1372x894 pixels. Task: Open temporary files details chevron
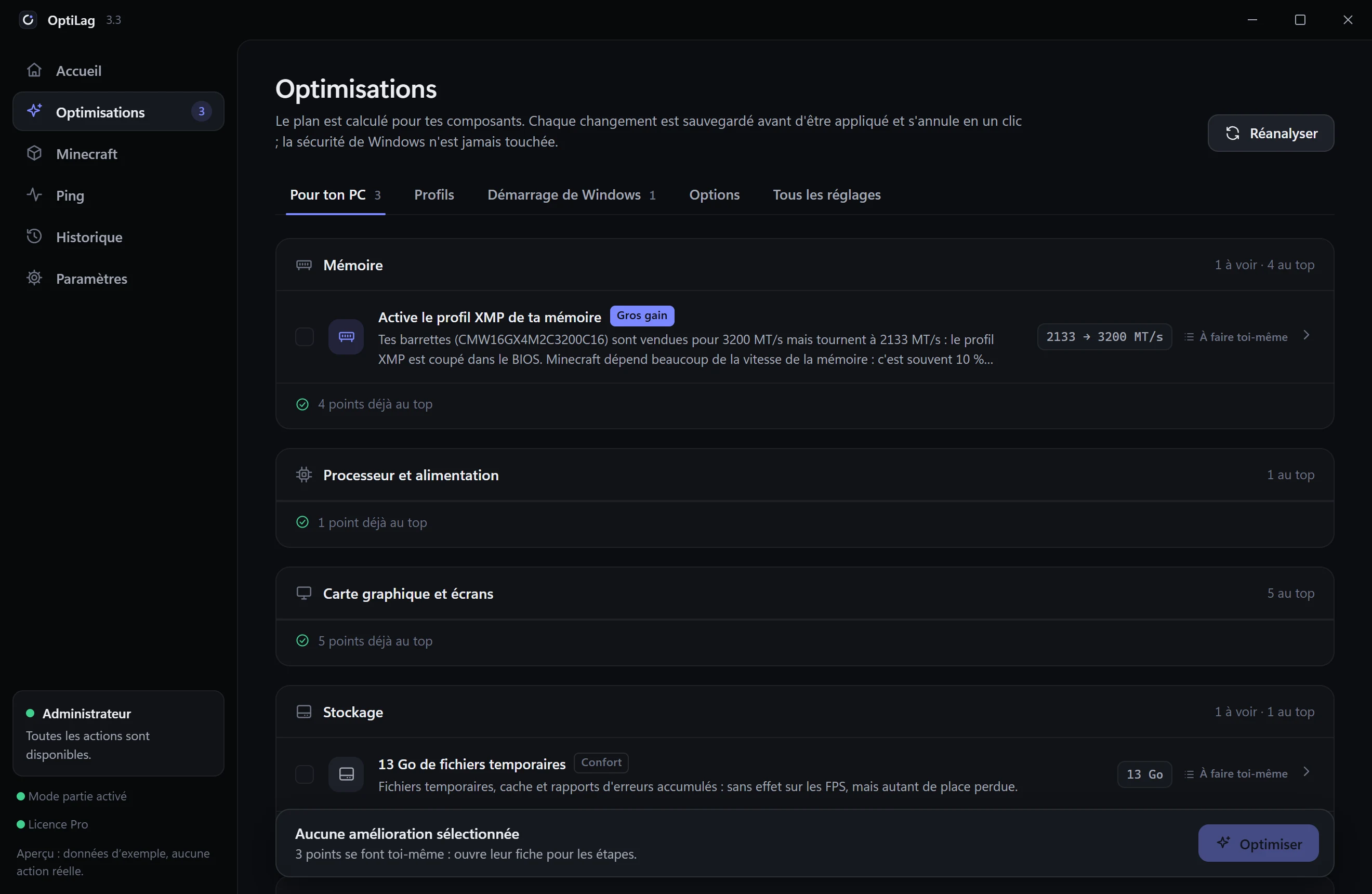pyautogui.click(x=1307, y=772)
